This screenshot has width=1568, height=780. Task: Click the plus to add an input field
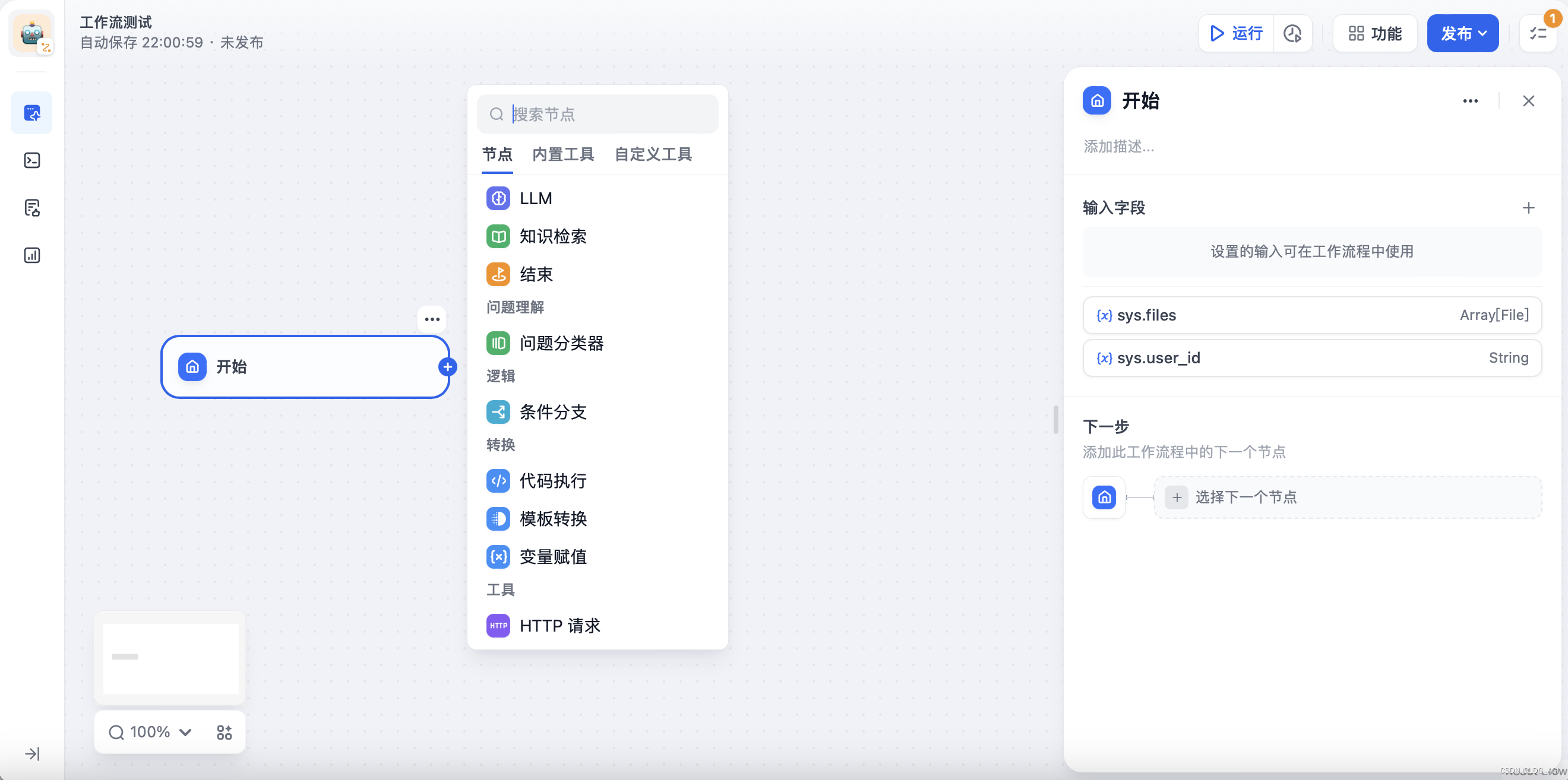point(1529,208)
